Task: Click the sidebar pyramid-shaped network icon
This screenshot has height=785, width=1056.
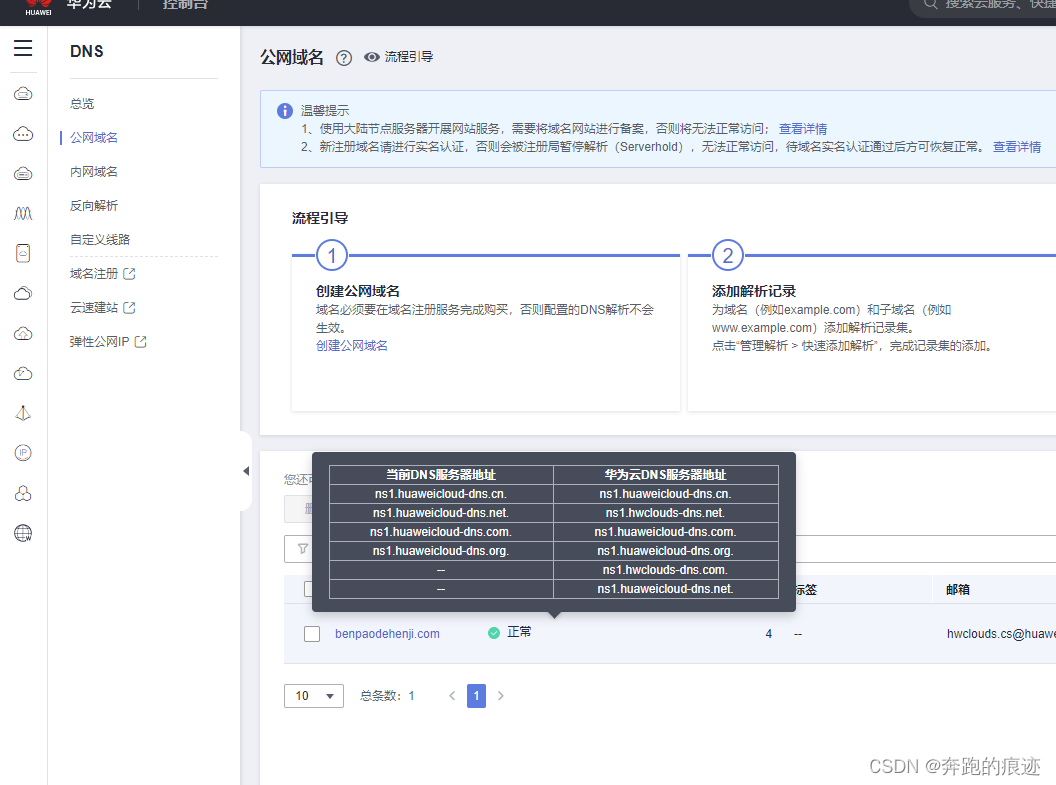Action: click(x=23, y=413)
